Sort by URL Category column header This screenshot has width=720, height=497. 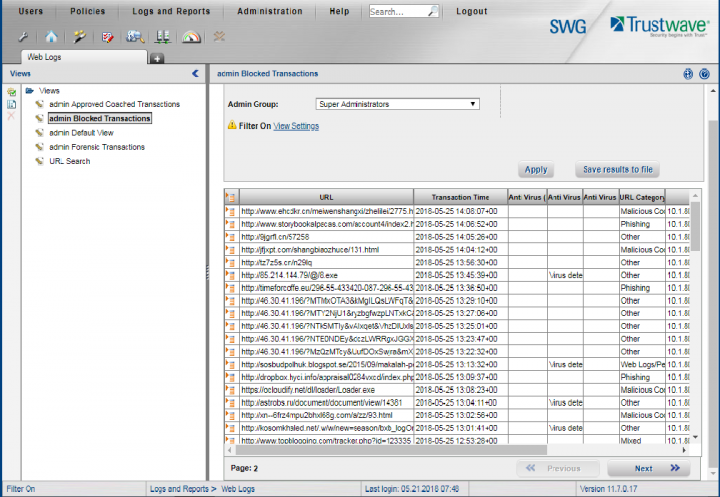click(642, 197)
